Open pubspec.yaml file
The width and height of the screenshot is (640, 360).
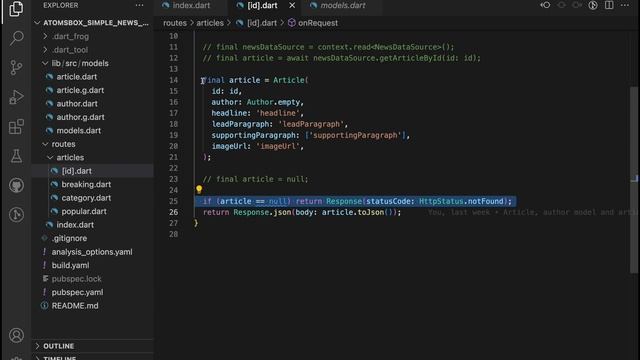[x=92, y=292]
